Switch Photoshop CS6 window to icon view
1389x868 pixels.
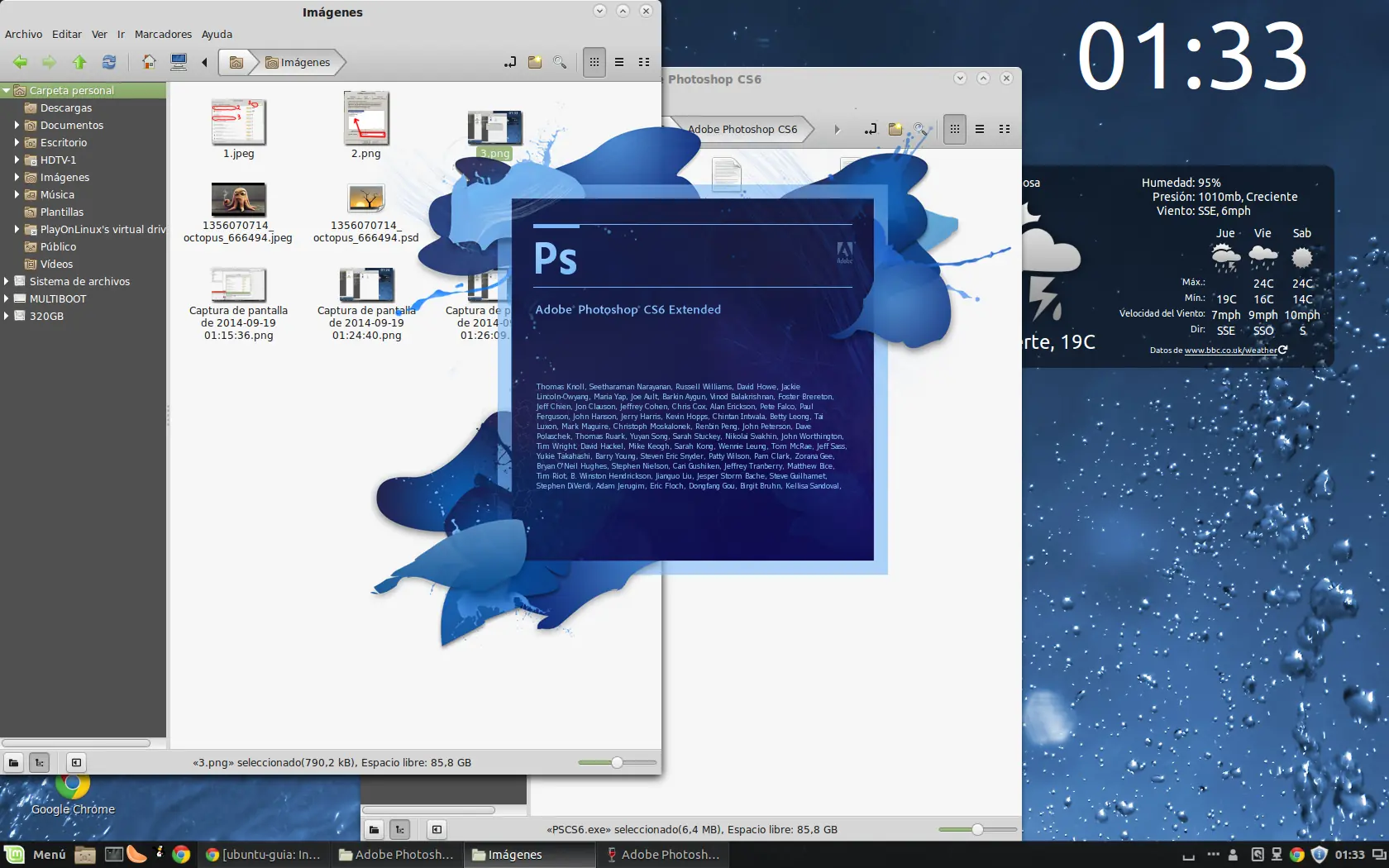pos(954,129)
